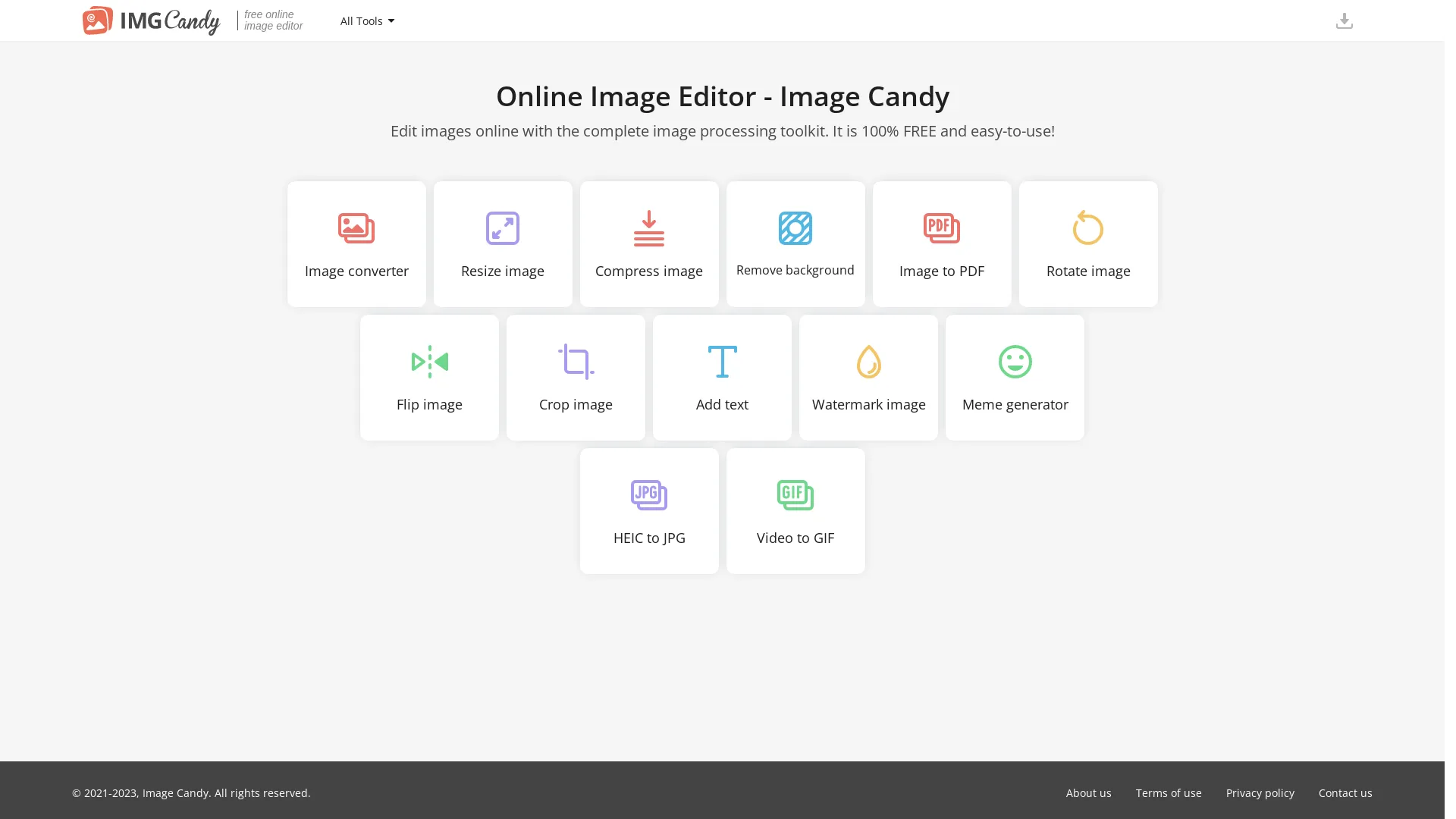The image size is (1456, 819).
Task: Open the Rotate image label link
Action: 1088,271
